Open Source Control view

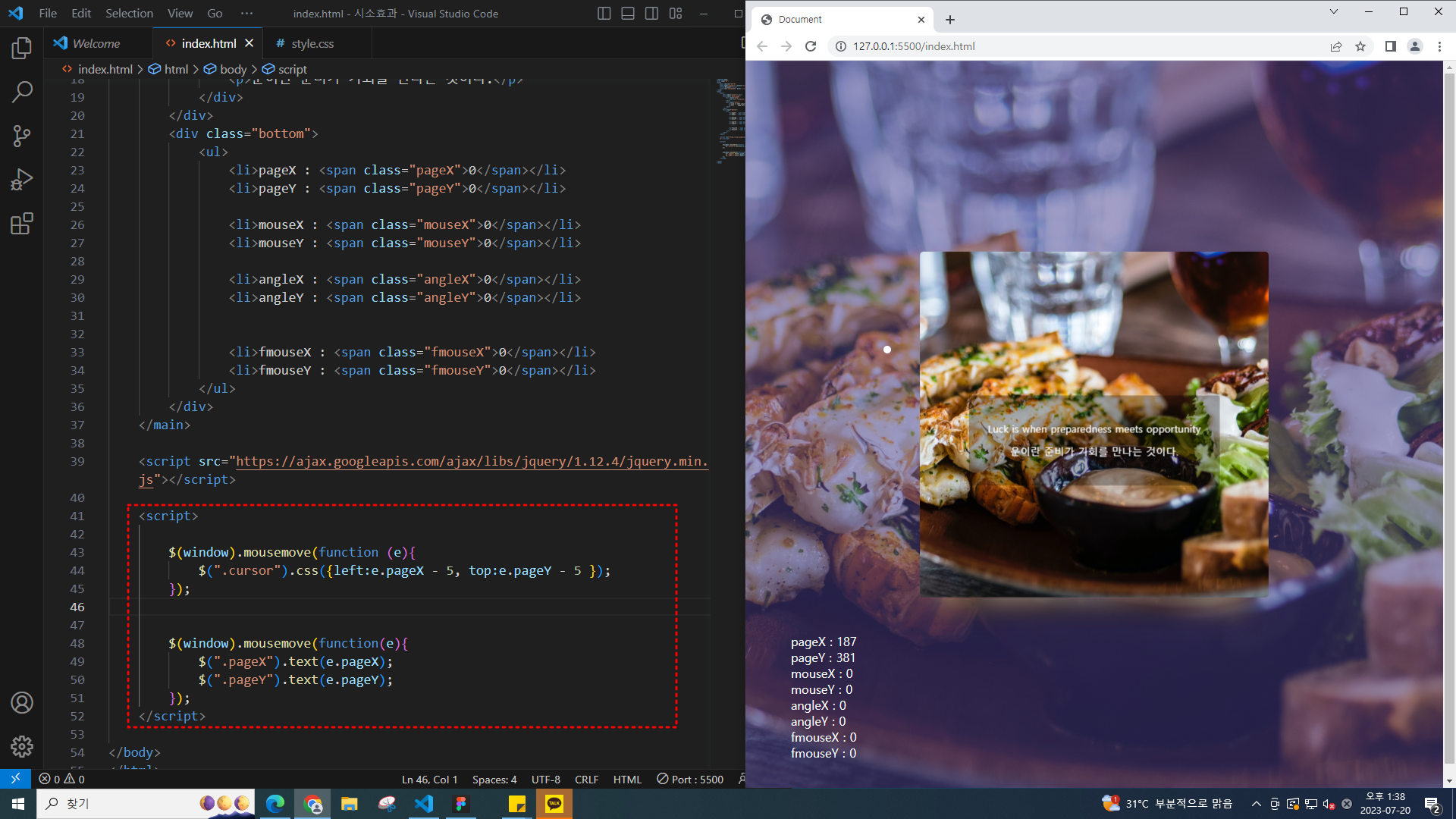[22, 136]
